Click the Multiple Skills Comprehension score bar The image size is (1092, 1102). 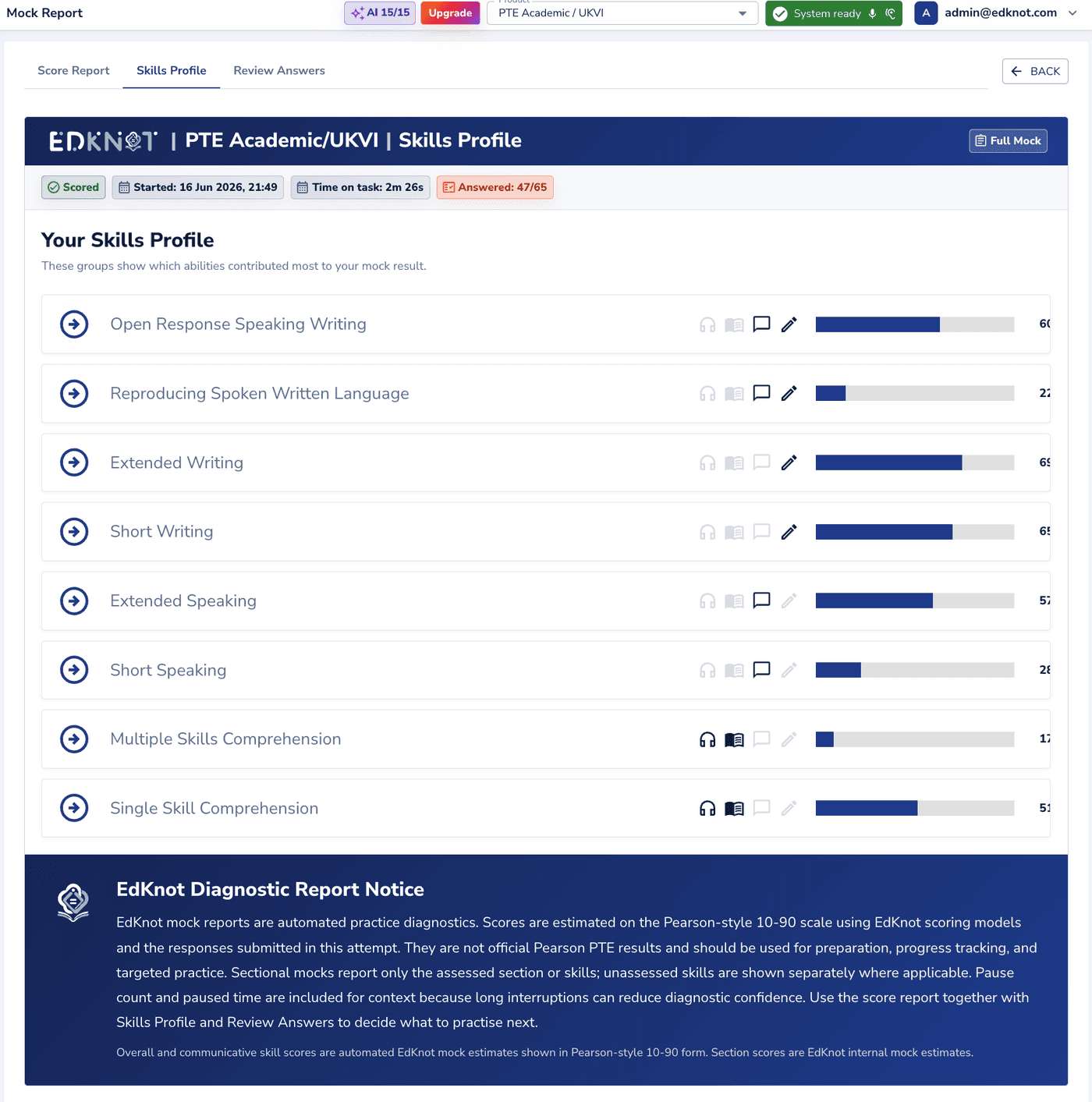(x=915, y=739)
